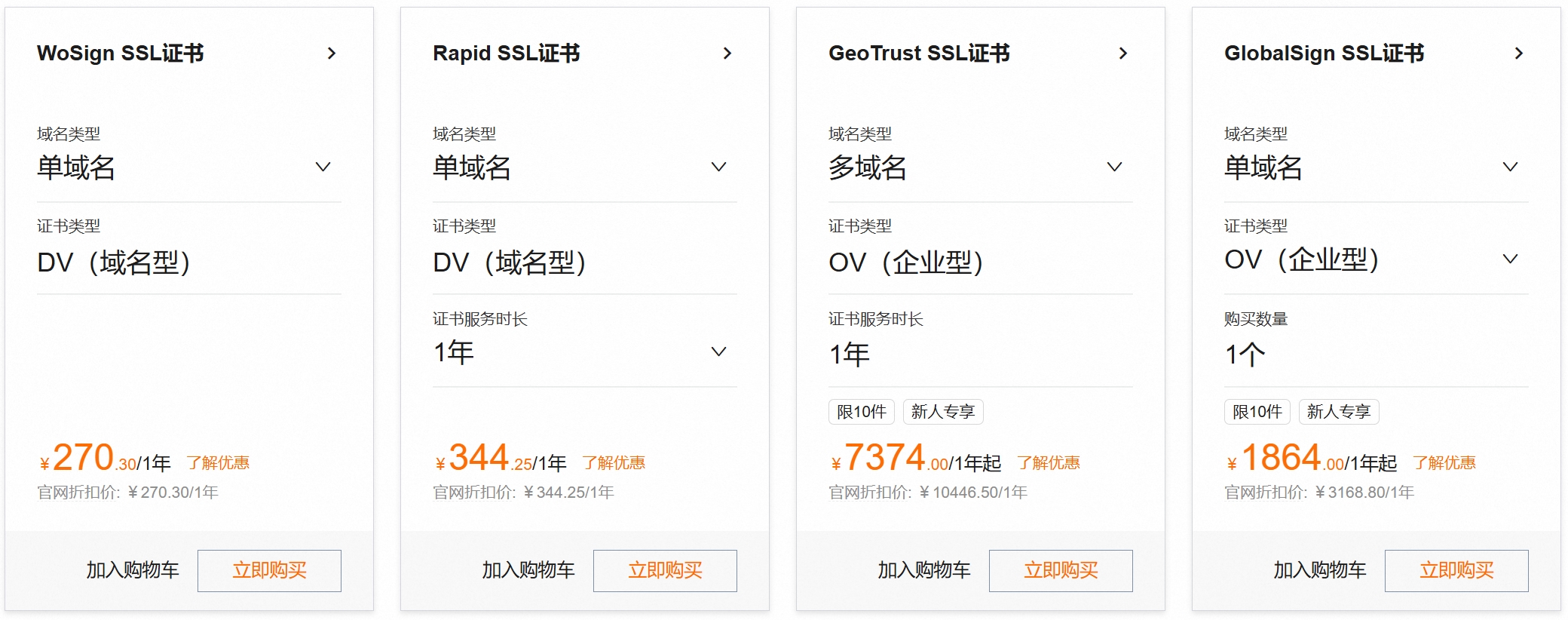This screenshot has height=620, width=1568.
Task: Expand Rapid SSL 域名类型 dropdown
Action: [585, 167]
